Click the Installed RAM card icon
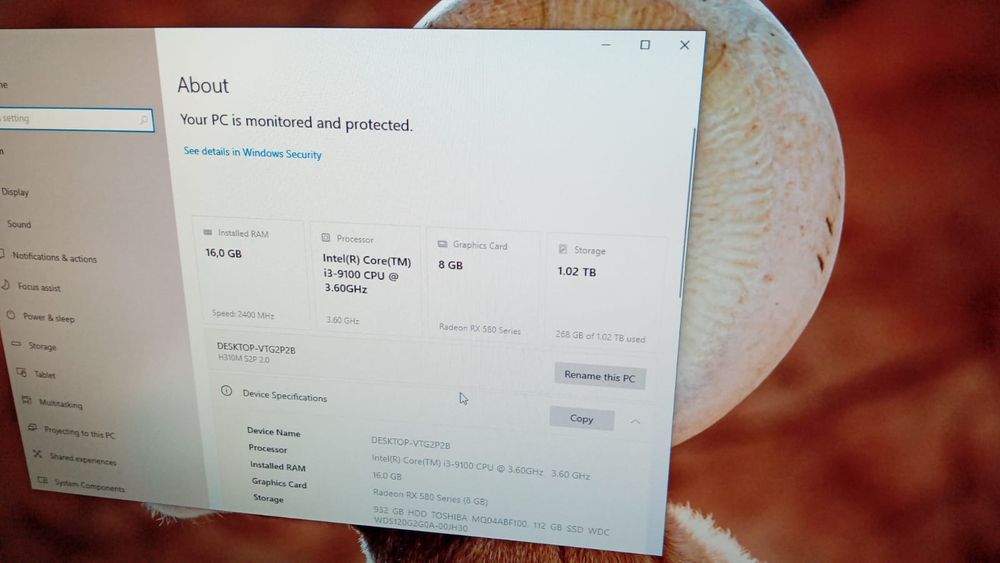 (207, 233)
